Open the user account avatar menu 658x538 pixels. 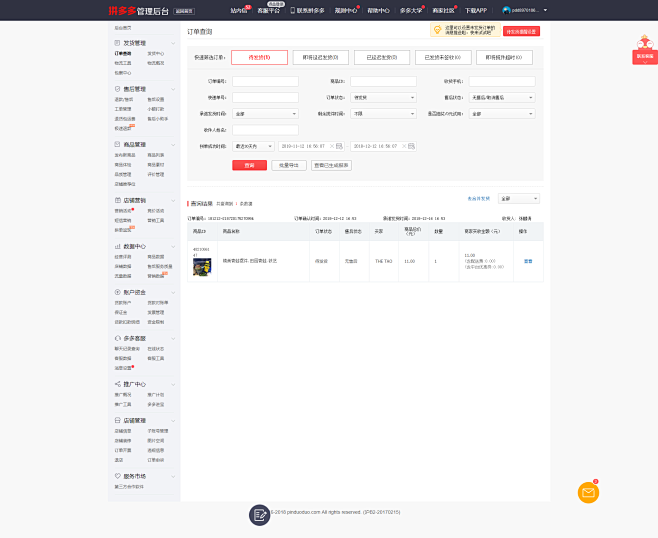(507, 10)
